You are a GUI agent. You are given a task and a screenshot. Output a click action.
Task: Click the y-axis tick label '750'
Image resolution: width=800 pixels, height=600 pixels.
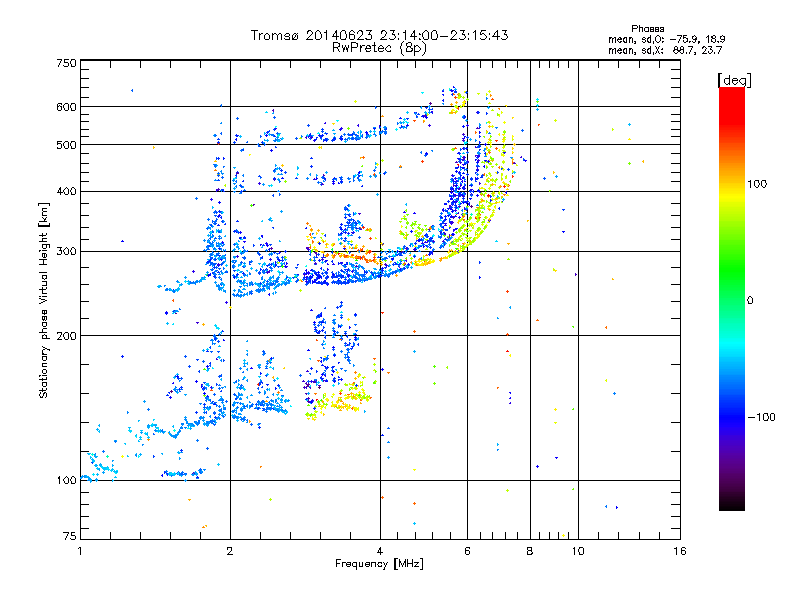[67, 63]
